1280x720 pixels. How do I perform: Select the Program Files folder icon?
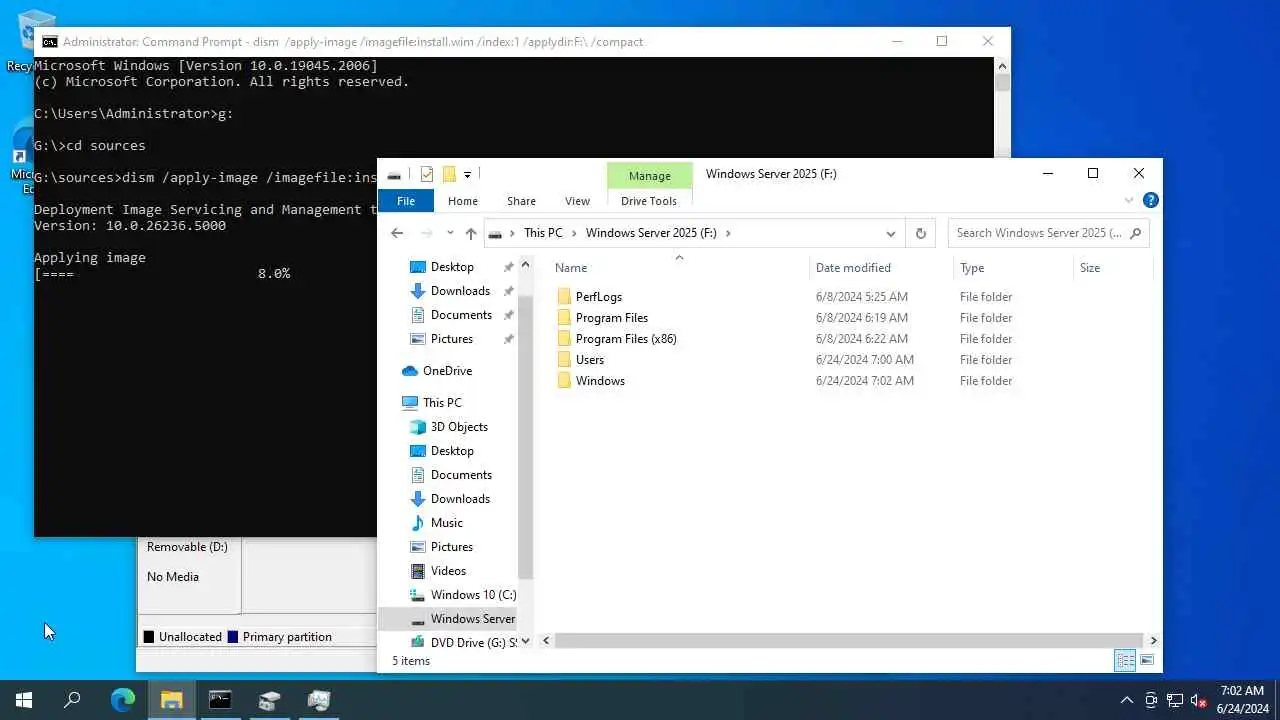tap(564, 318)
